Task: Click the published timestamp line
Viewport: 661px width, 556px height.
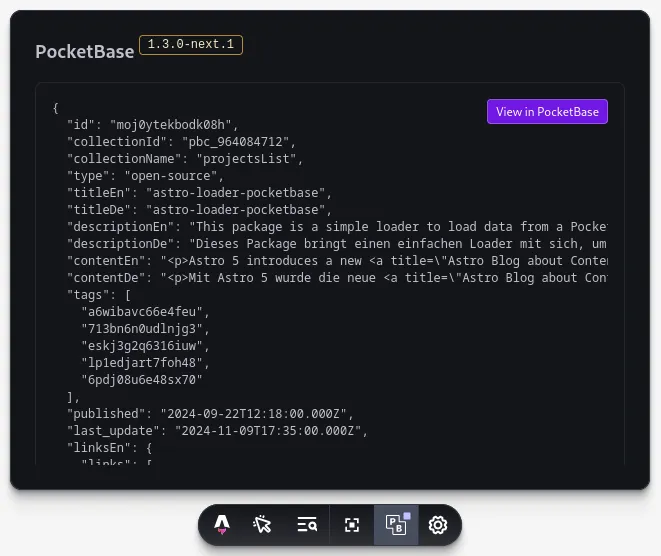Action: (x=210, y=414)
